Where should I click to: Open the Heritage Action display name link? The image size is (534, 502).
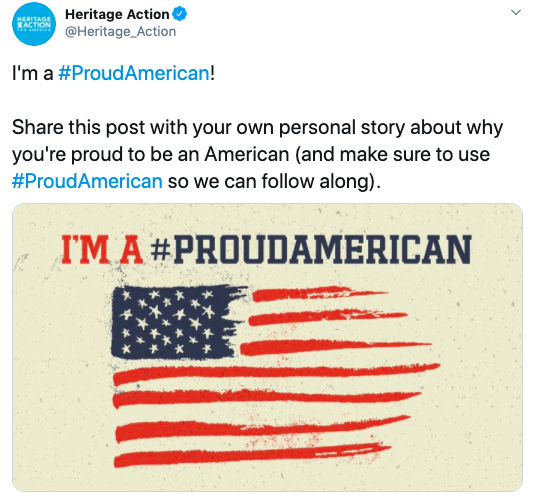[117, 14]
